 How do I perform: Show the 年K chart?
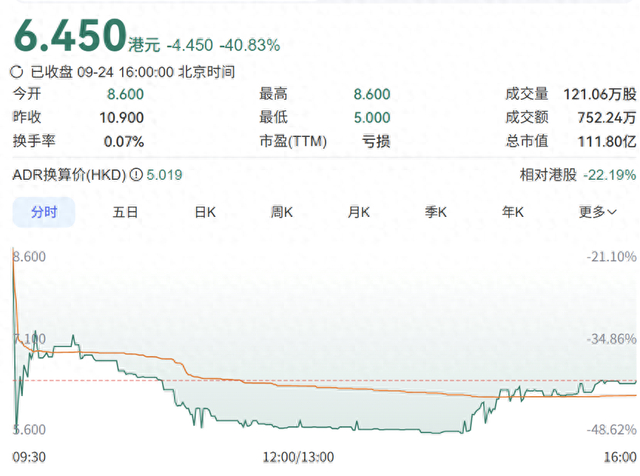[513, 212]
